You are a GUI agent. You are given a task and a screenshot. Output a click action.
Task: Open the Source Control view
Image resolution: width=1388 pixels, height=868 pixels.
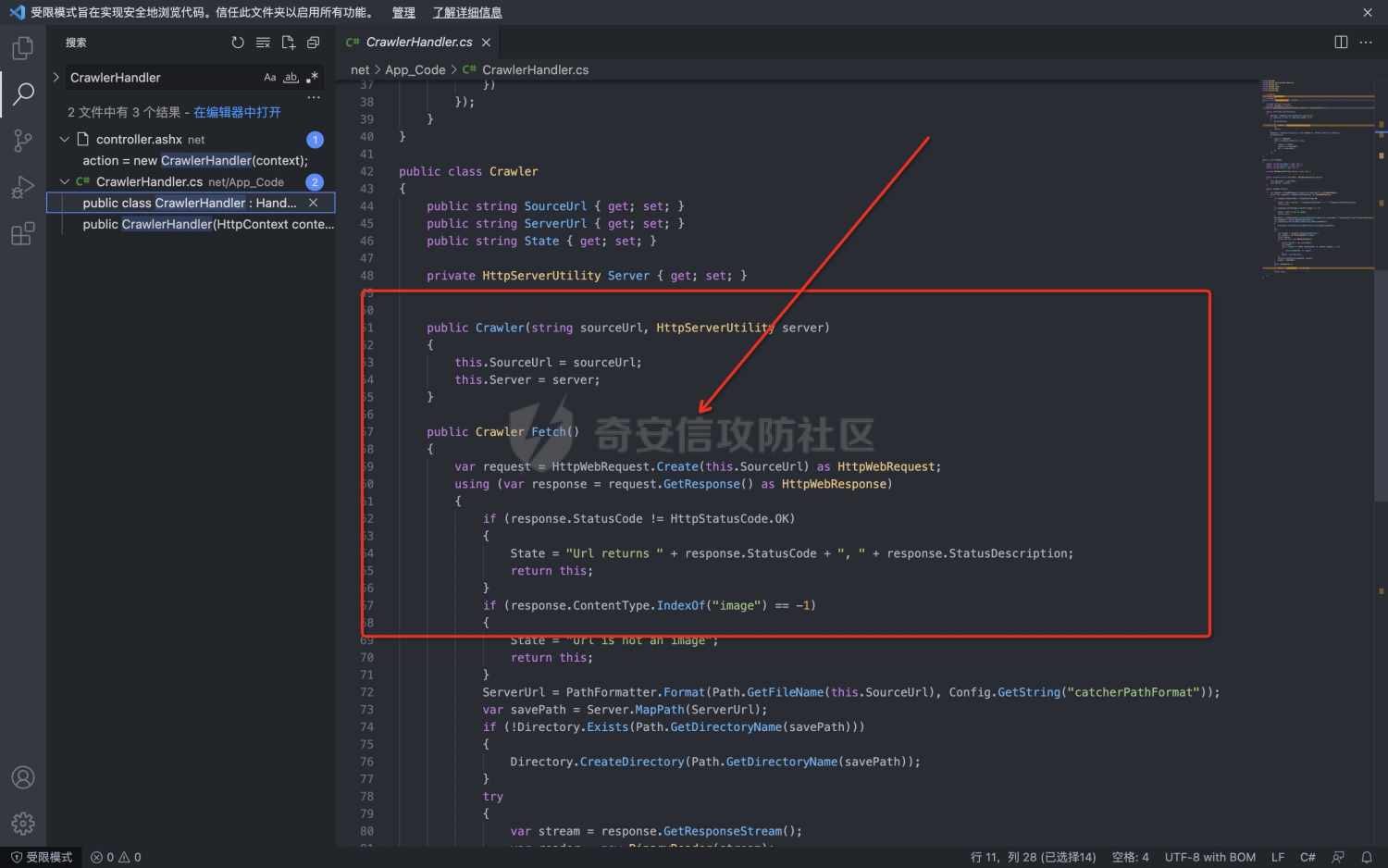point(22,141)
